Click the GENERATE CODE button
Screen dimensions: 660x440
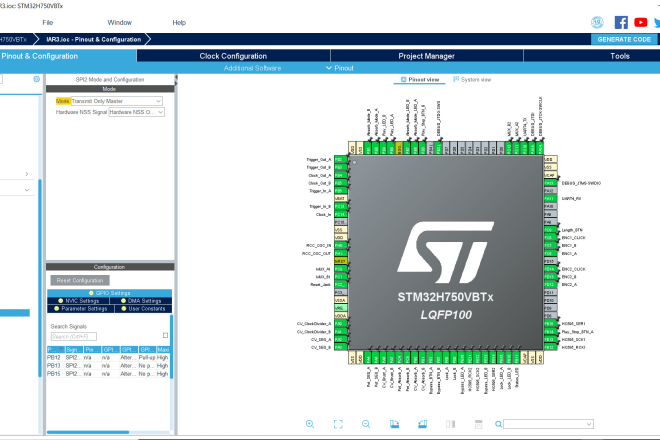(x=624, y=39)
